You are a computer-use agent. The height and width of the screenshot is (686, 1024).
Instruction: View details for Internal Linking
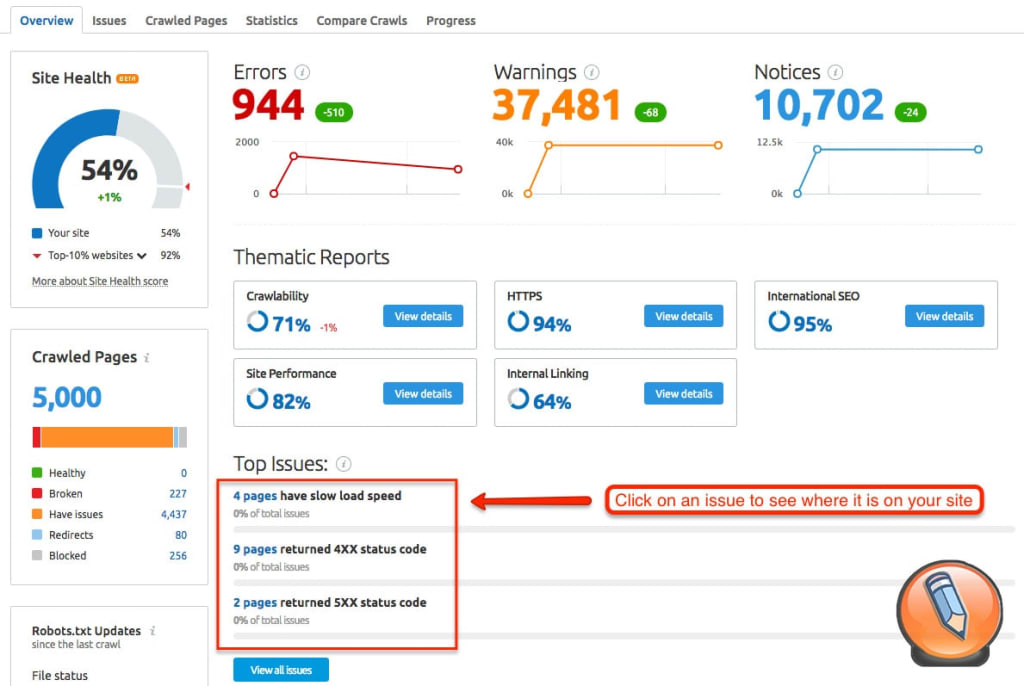683,393
